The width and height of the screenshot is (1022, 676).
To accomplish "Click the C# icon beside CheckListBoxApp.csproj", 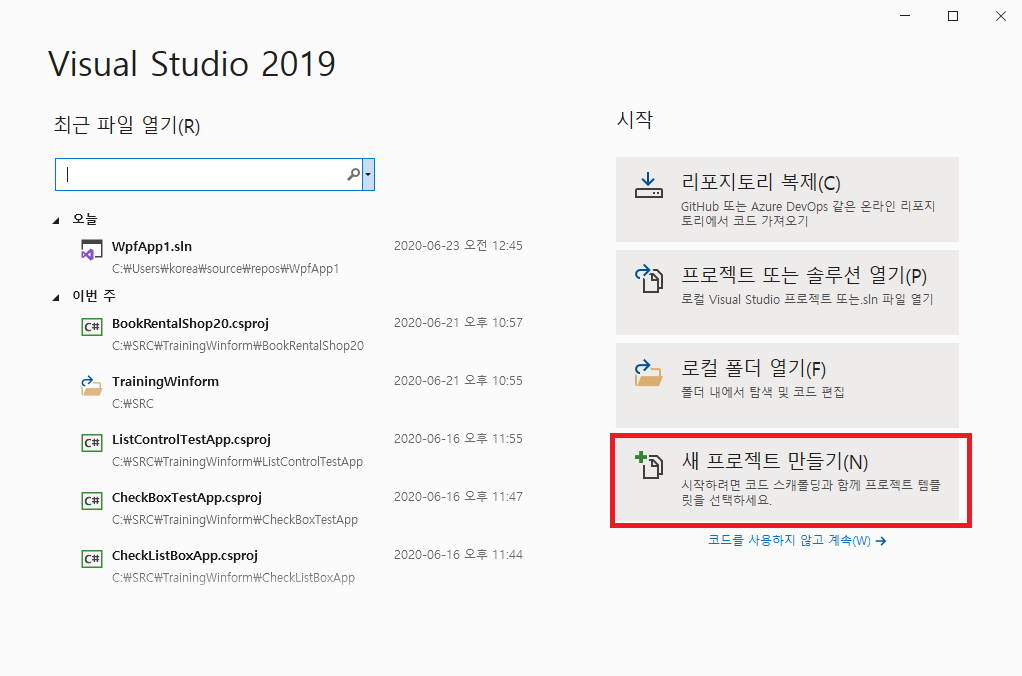I will pos(92,559).
